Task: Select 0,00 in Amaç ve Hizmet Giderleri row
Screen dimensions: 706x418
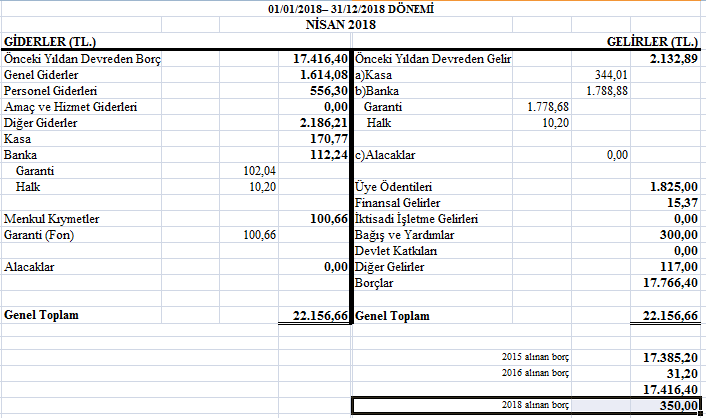Action: coord(336,107)
